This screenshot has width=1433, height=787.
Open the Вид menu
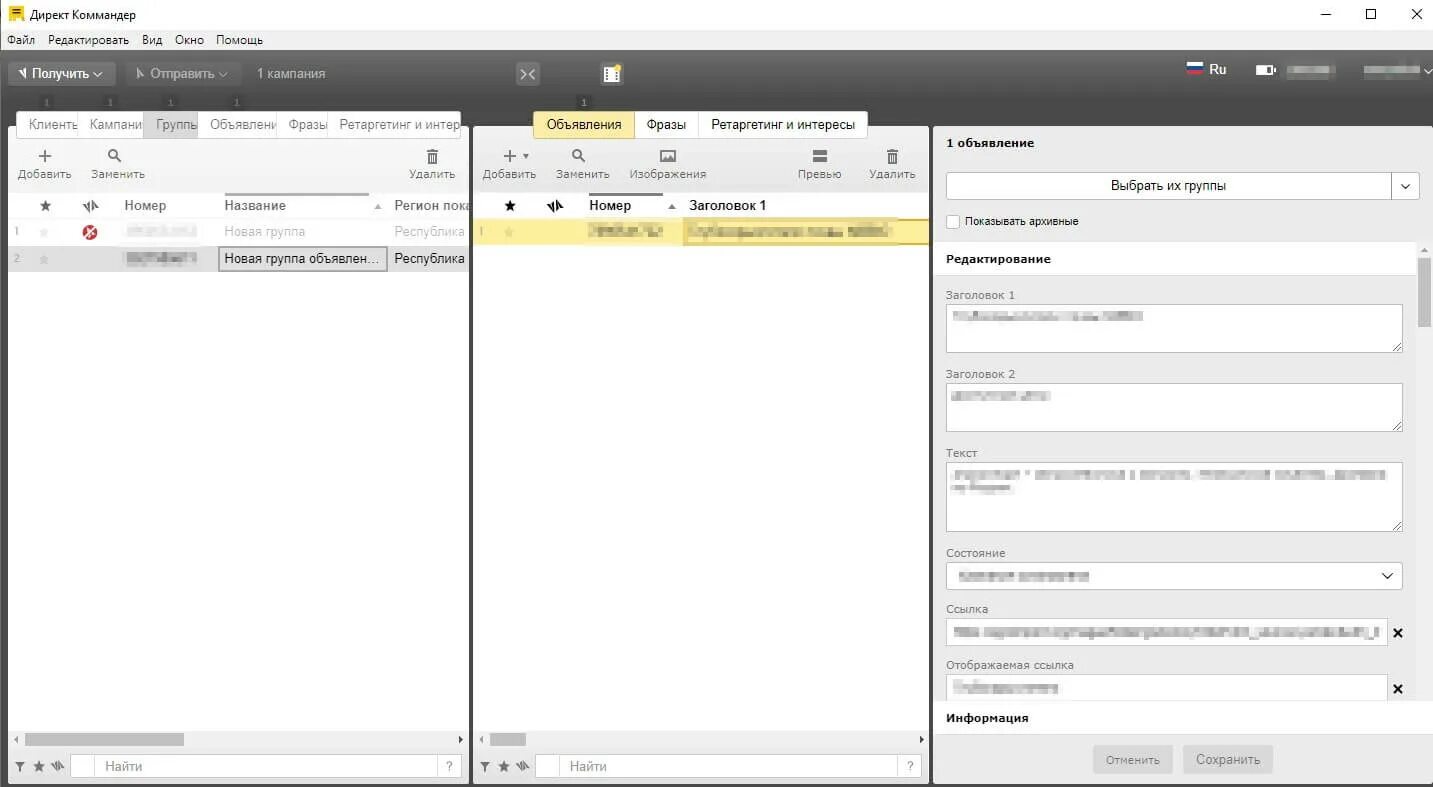pyautogui.click(x=152, y=40)
